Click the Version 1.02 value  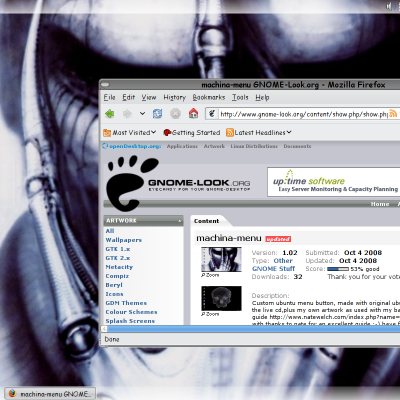[290, 253]
